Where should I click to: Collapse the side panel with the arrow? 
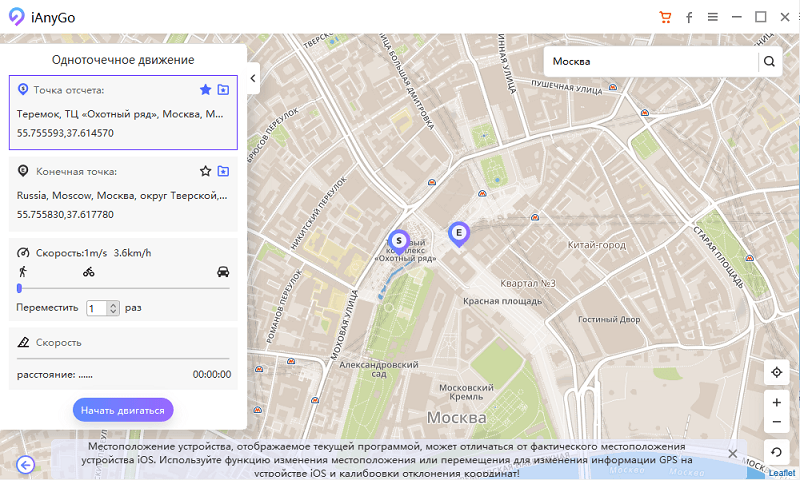coord(253,78)
